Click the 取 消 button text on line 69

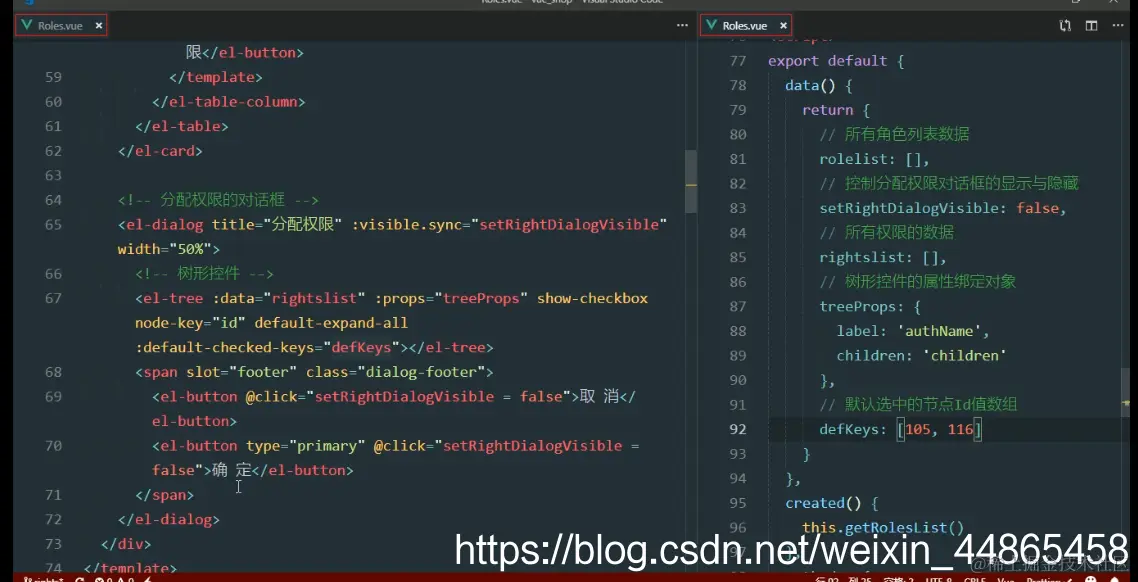(x=599, y=397)
